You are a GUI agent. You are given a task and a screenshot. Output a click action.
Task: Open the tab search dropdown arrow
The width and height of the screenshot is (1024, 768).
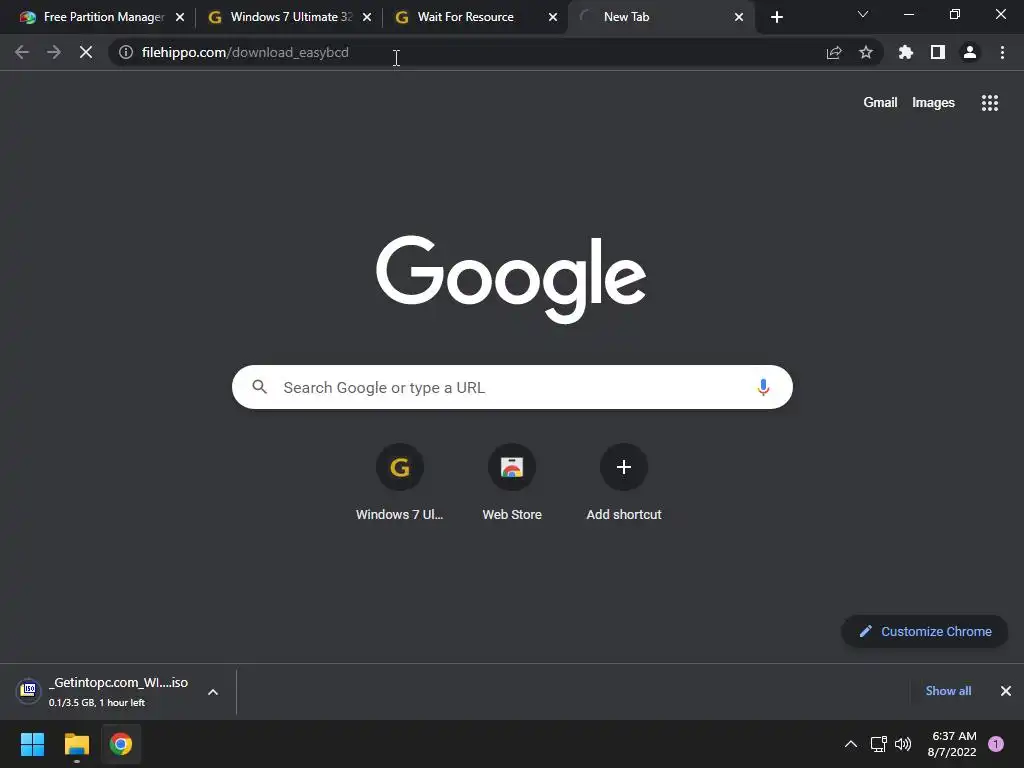863,14
